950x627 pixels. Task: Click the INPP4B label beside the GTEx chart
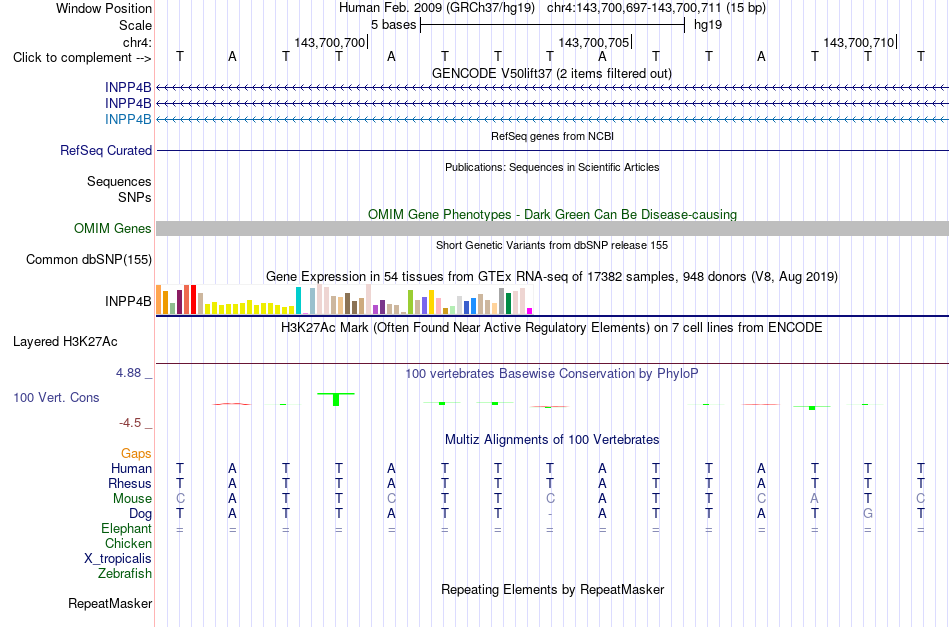click(x=128, y=301)
